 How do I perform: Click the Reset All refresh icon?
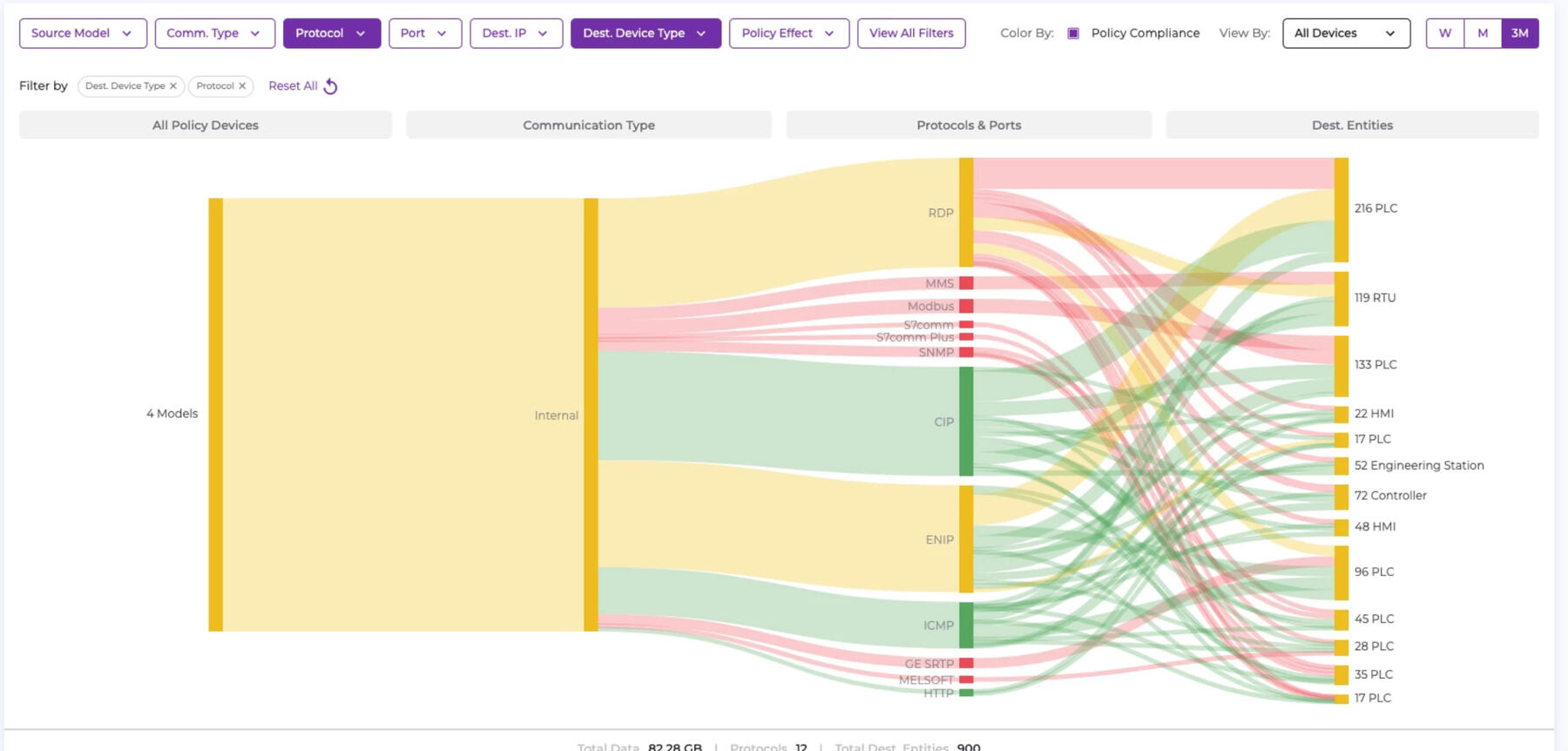point(330,86)
